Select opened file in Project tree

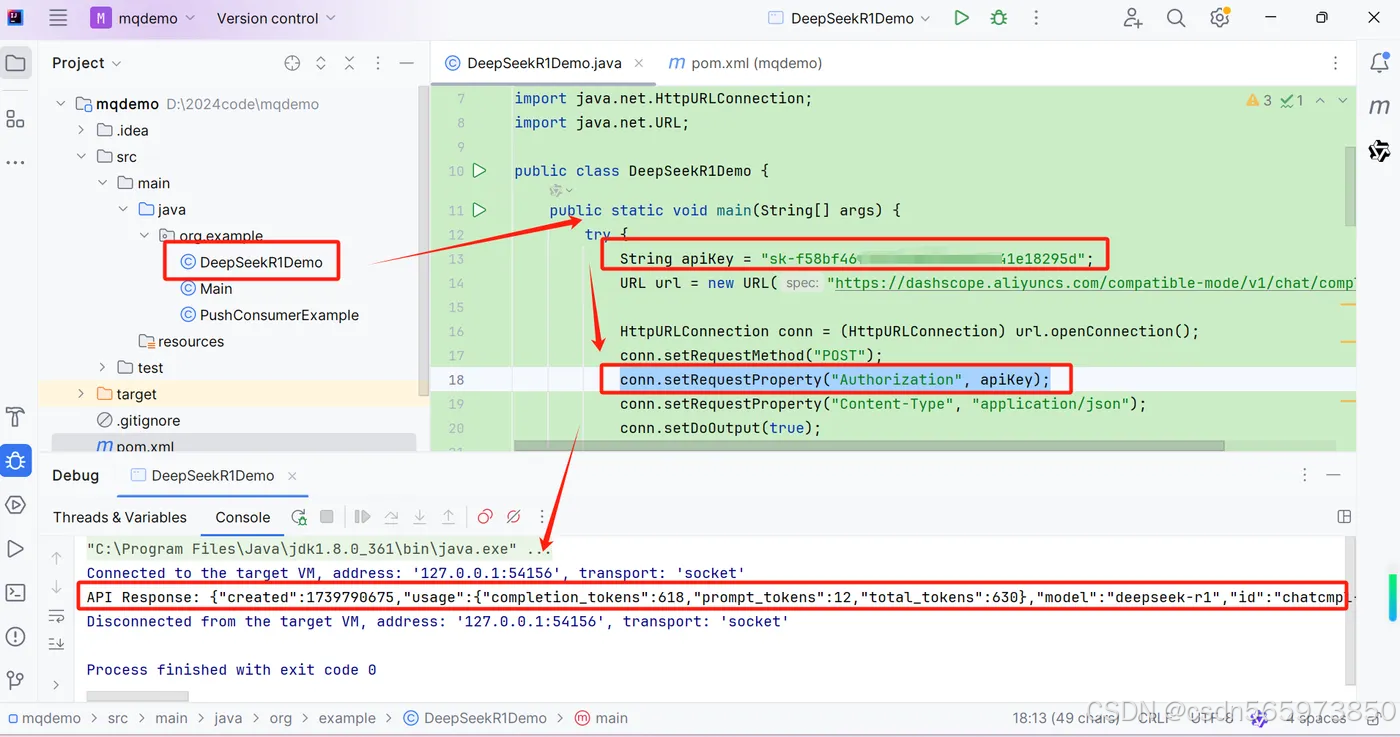click(292, 63)
